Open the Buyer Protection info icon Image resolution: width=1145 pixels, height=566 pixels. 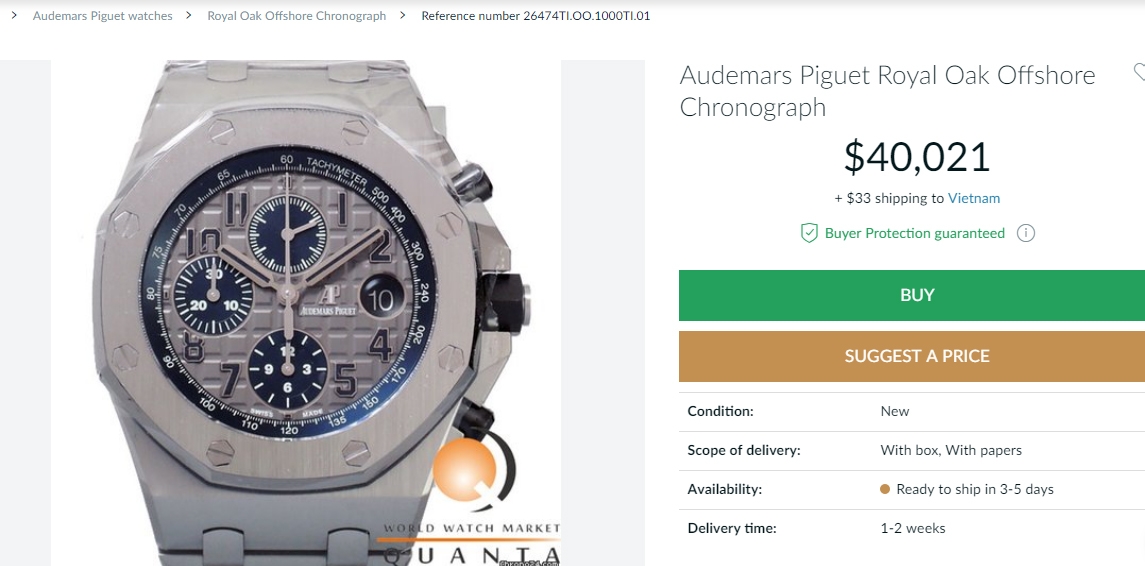tap(1025, 233)
